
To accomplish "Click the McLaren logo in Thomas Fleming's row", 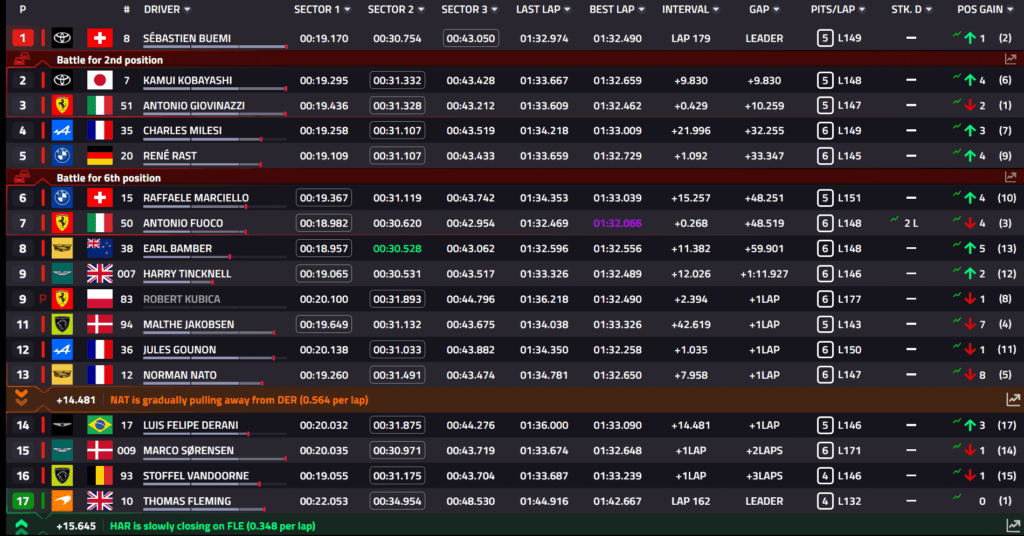I will [62, 501].
